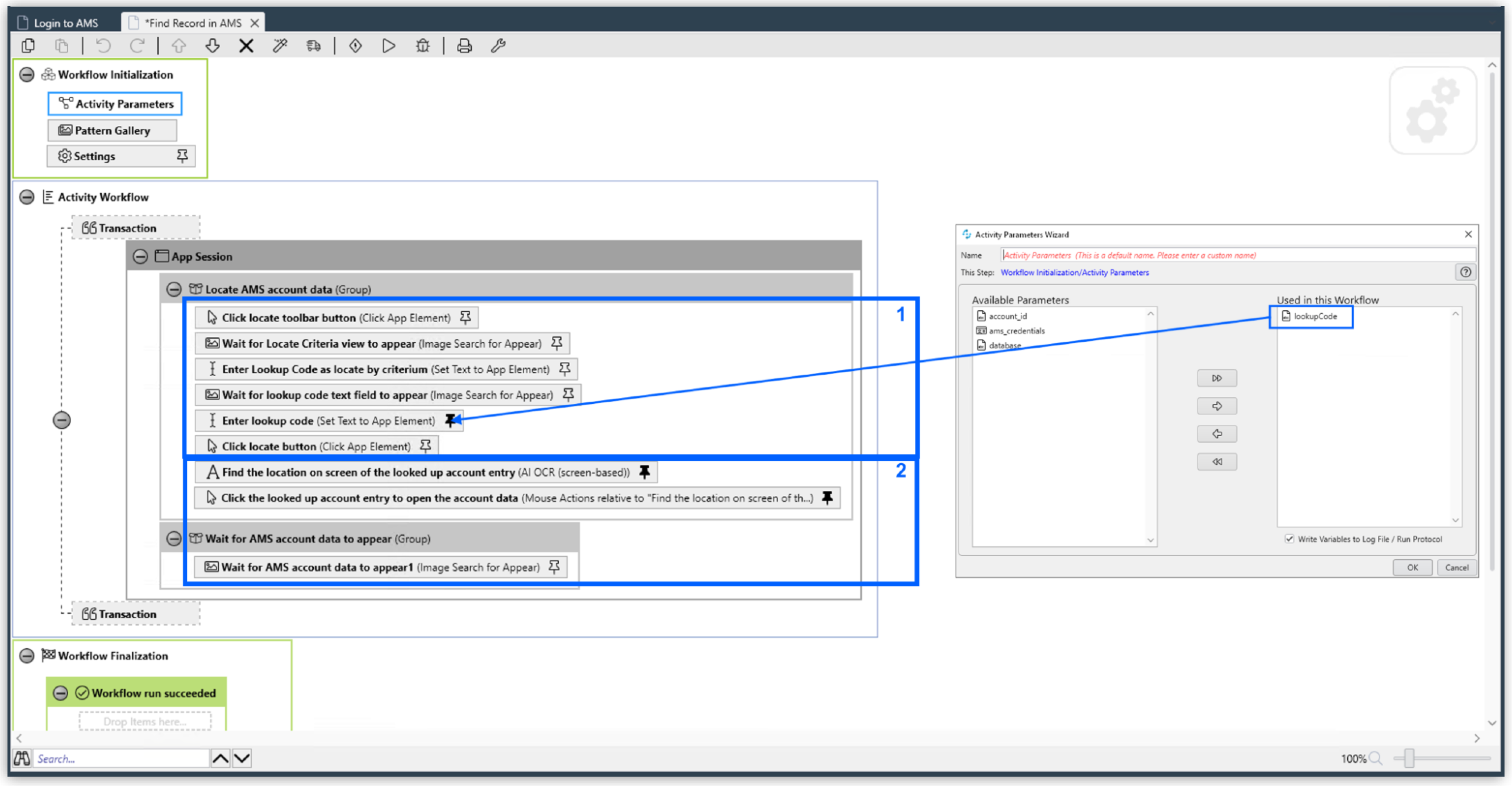
Task: Run the workflow using the play icon
Action: click(x=388, y=45)
